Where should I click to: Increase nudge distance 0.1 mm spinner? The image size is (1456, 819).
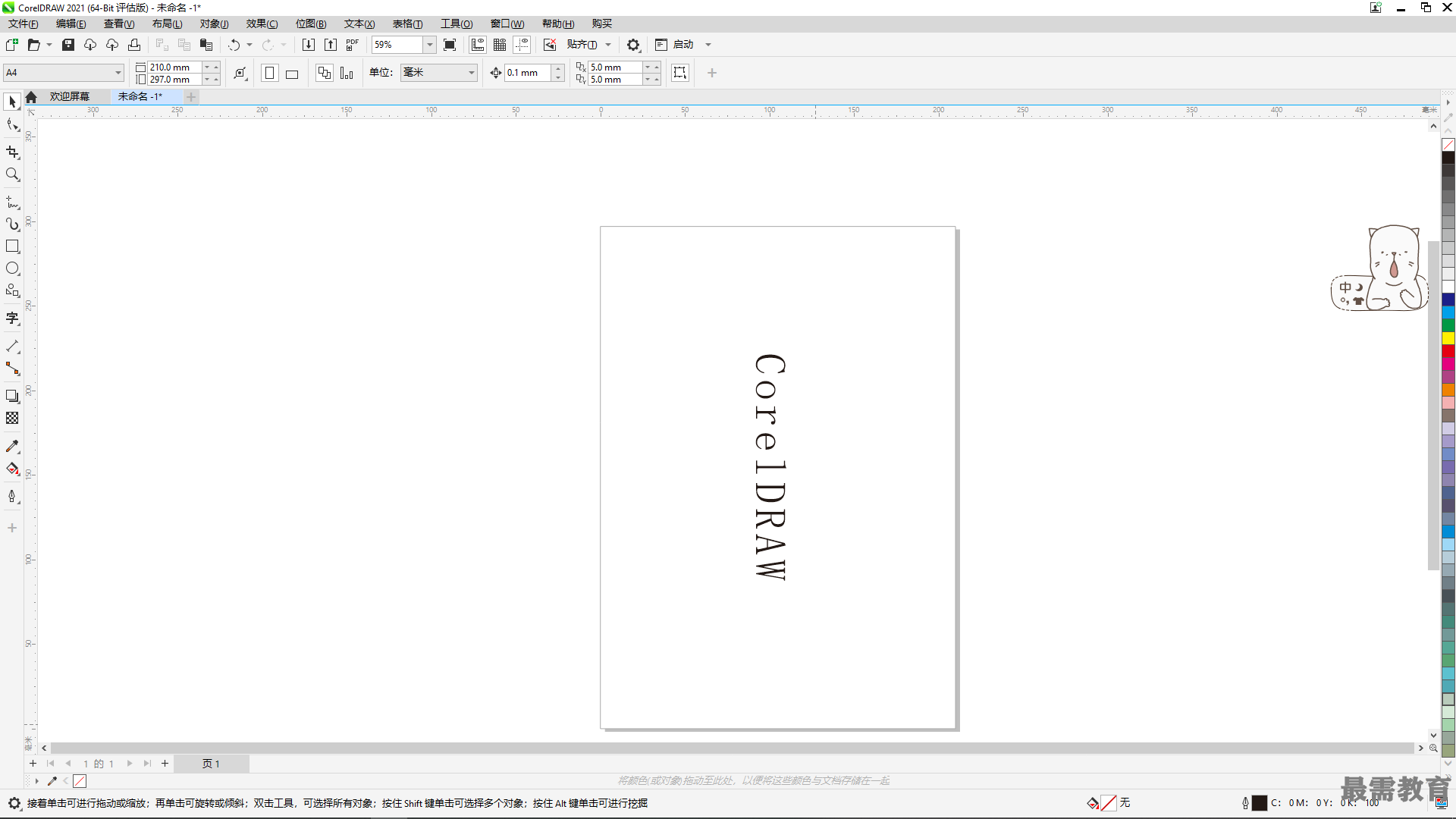(x=559, y=68)
